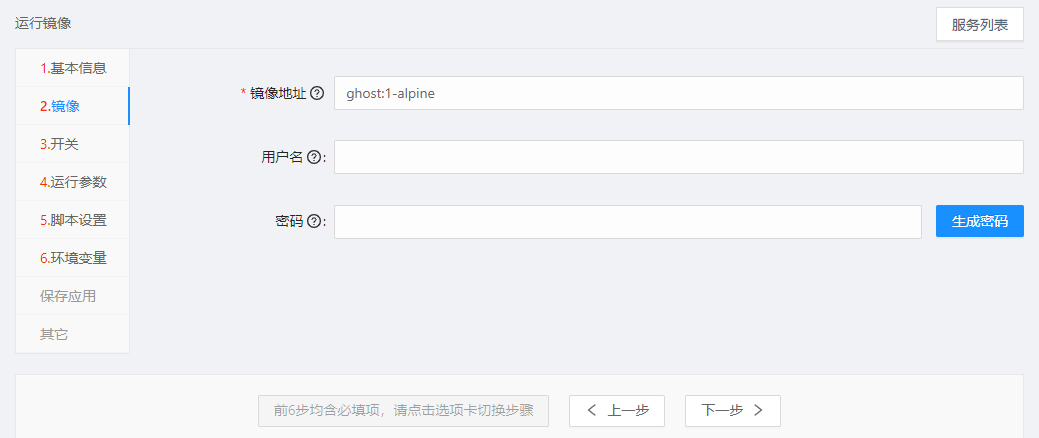This screenshot has height=438, width=1039.
Task: Select the 保存应用 tab
Action: click(x=68, y=296)
